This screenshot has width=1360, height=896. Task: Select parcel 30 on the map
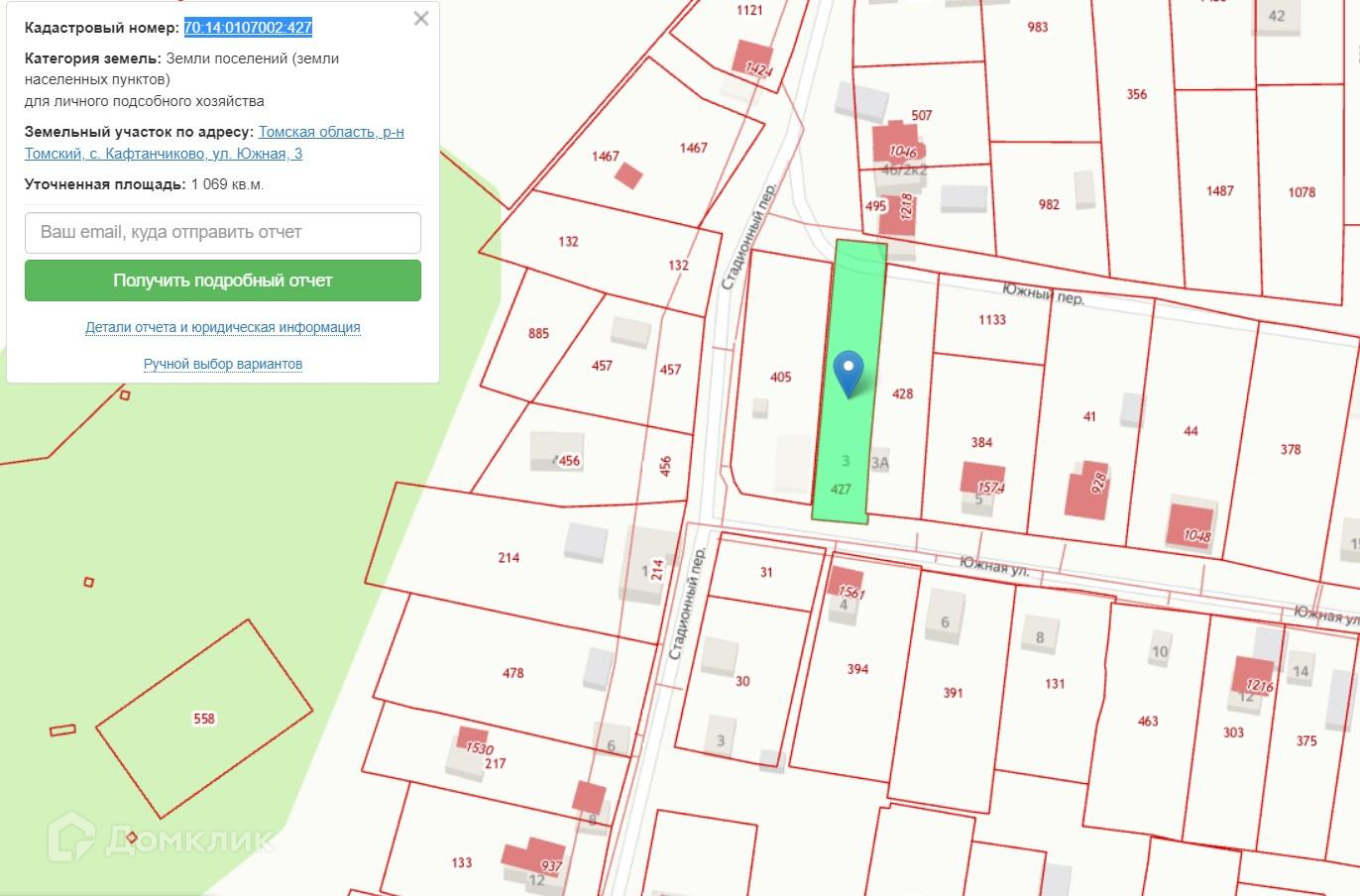coord(742,681)
